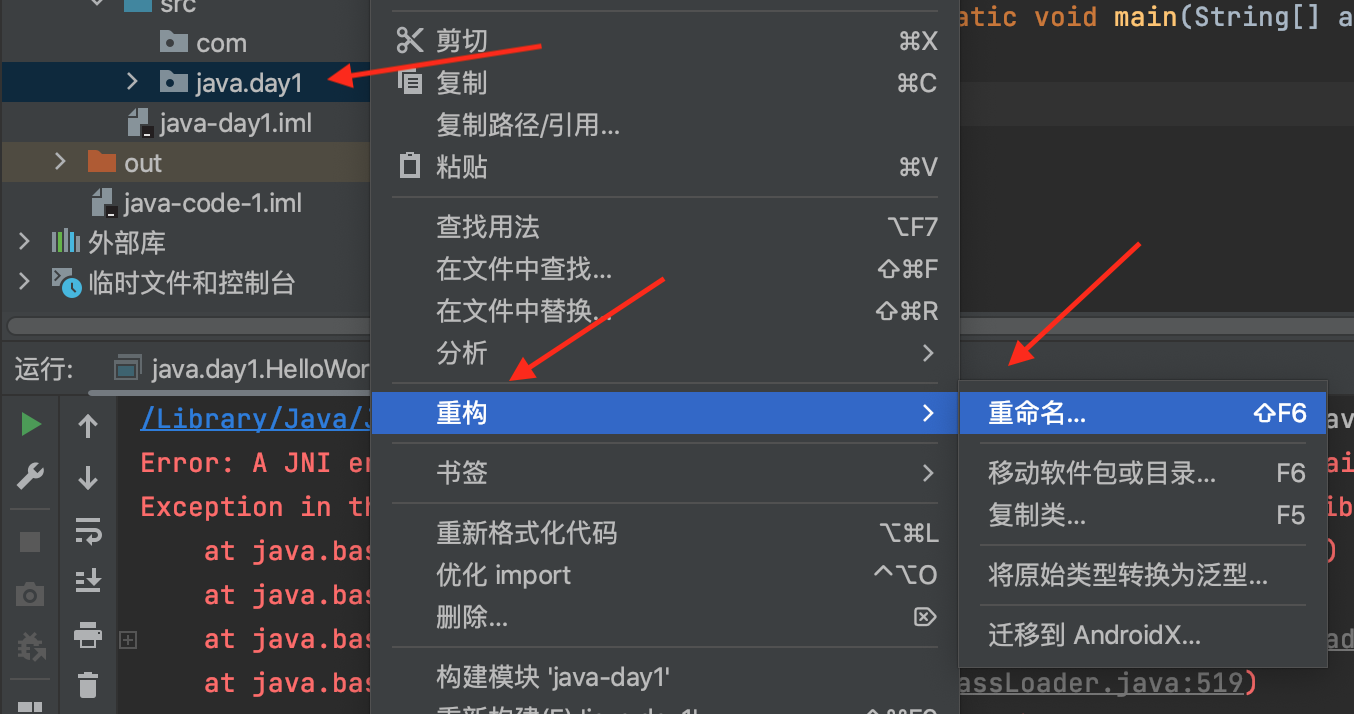Screen dimensions: 1354x714
Task: Toggle scroll to end icon
Action: coord(88,581)
